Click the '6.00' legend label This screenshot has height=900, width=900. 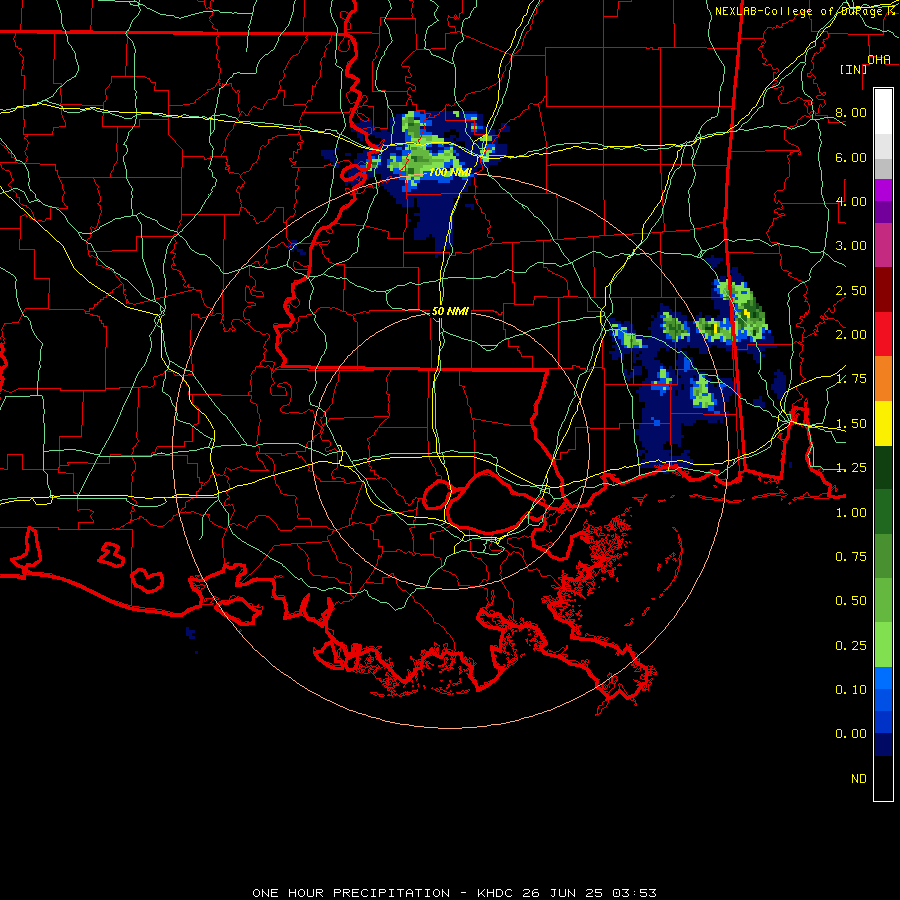pos(851,157)
